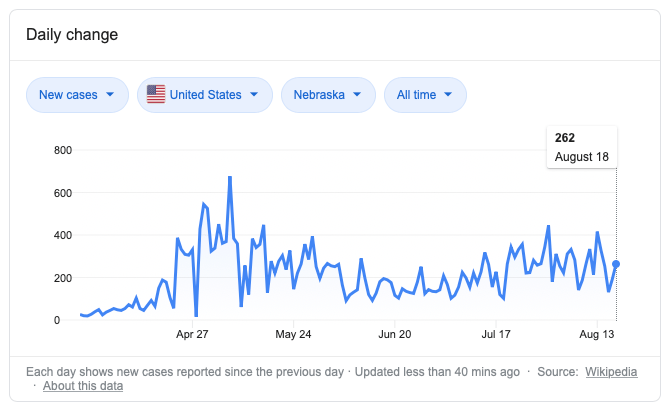Expand the Nebraska region dropdown
The width and height of the screenshot is (668, 410).
pyautogui.click(x=328, y=95)
